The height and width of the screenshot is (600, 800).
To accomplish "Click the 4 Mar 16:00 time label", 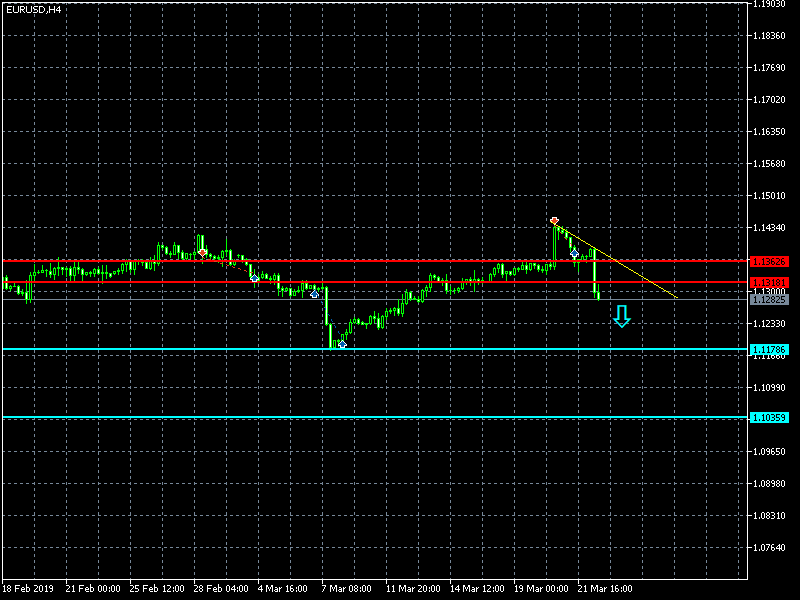I will pyautogui.click(x=283, y=589).
